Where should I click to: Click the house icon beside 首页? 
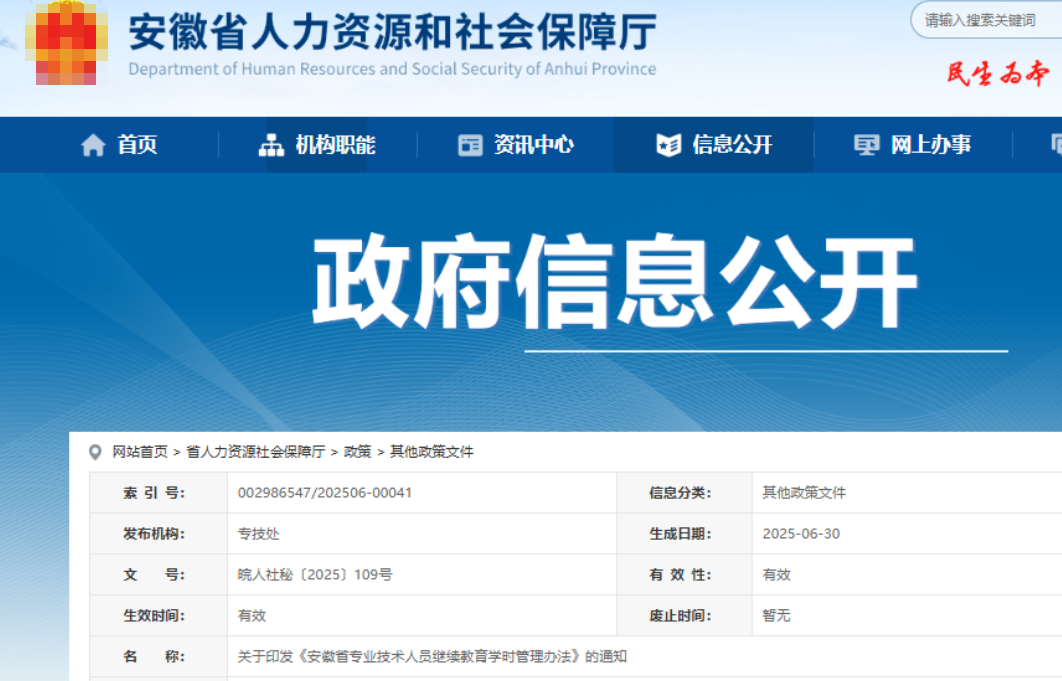[93, 146]
